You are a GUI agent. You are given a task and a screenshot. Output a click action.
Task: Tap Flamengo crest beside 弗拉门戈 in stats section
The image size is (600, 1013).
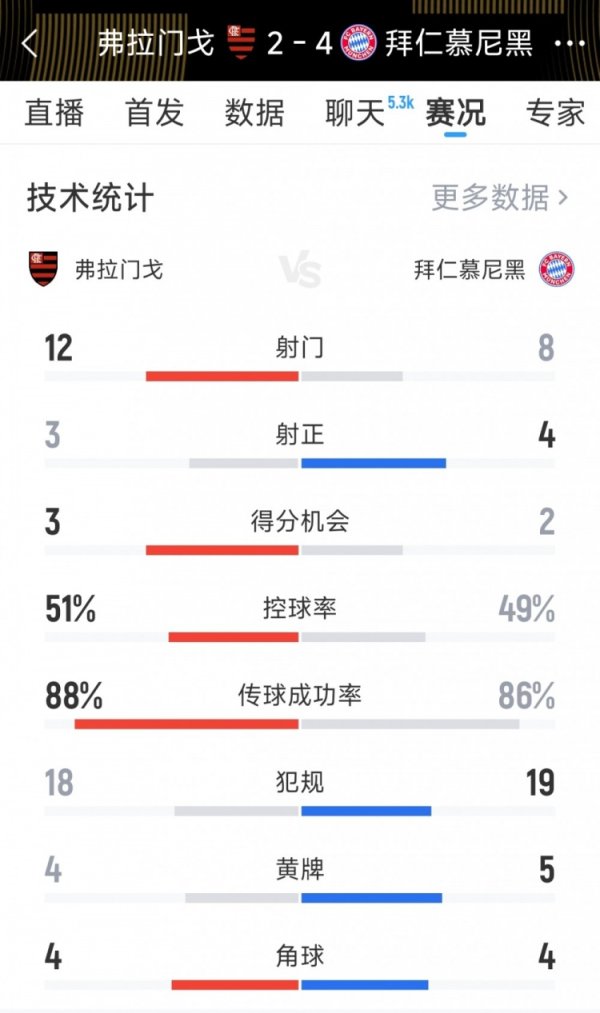coord(43,269)
